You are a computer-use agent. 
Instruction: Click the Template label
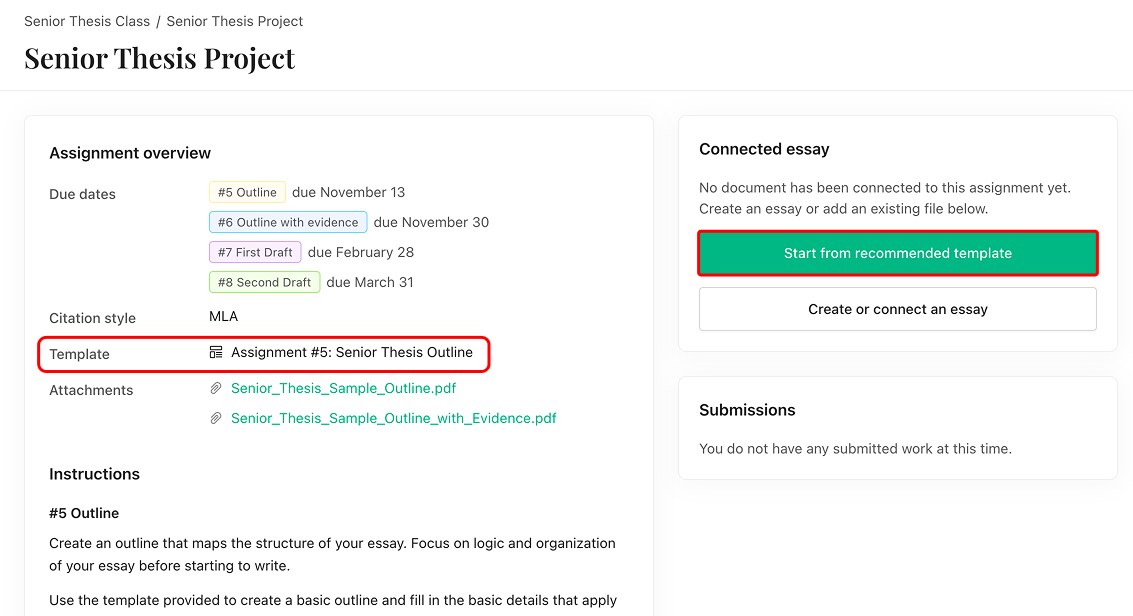[79, 355]
